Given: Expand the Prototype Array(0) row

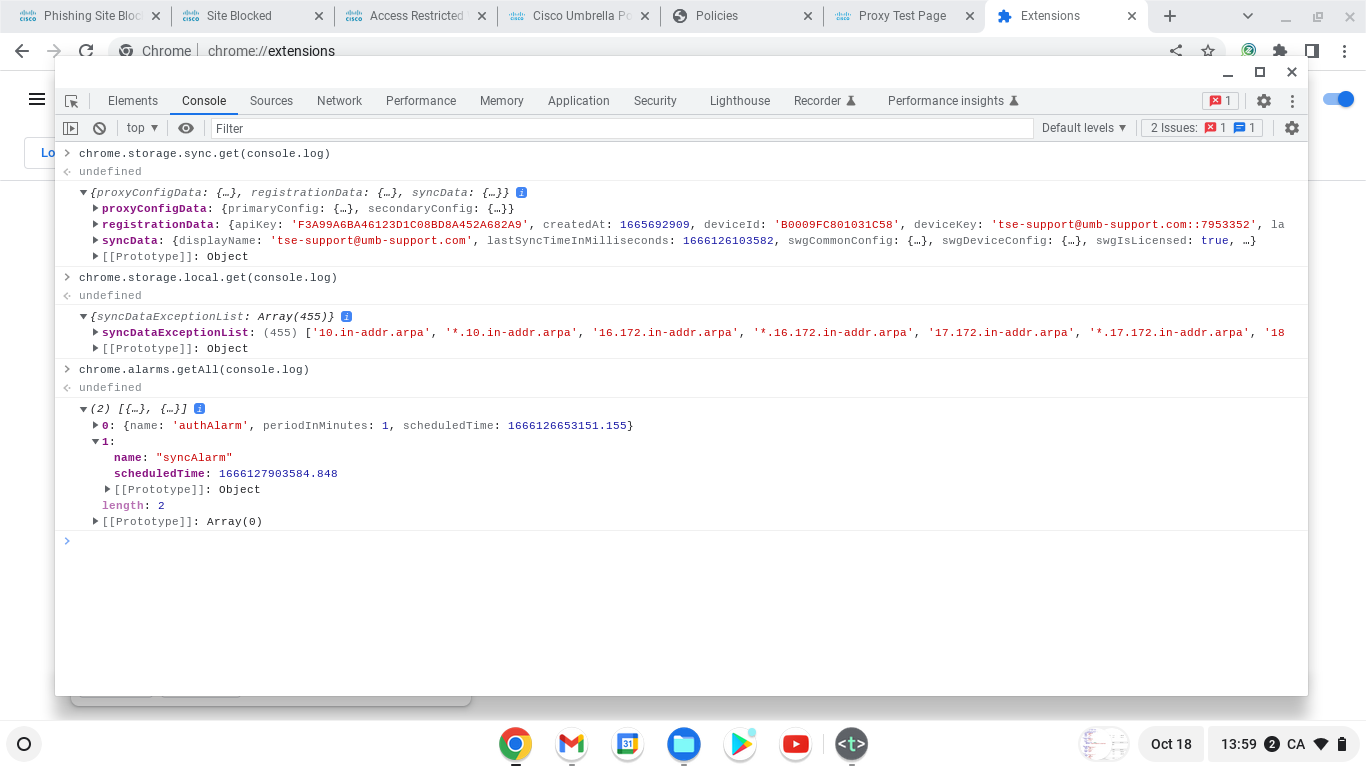Looking at the screenshot, I should tap(96, 522).
